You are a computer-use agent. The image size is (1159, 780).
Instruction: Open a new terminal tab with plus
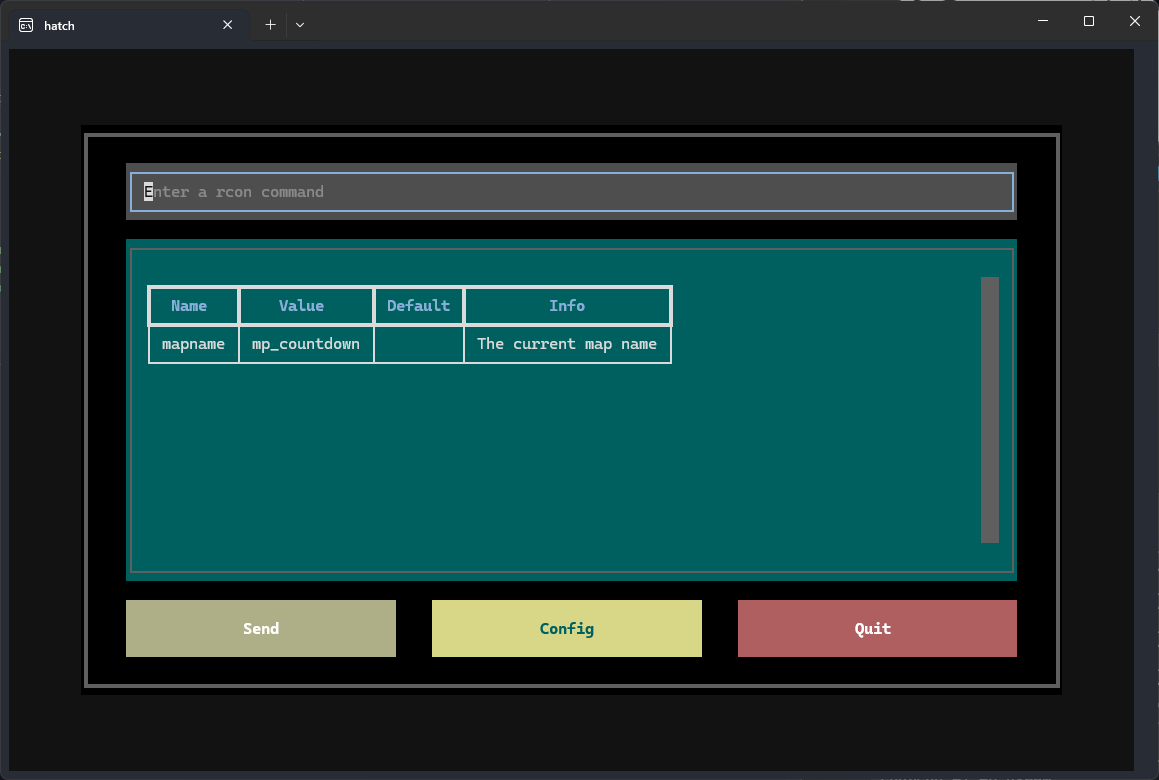[270, 25]
